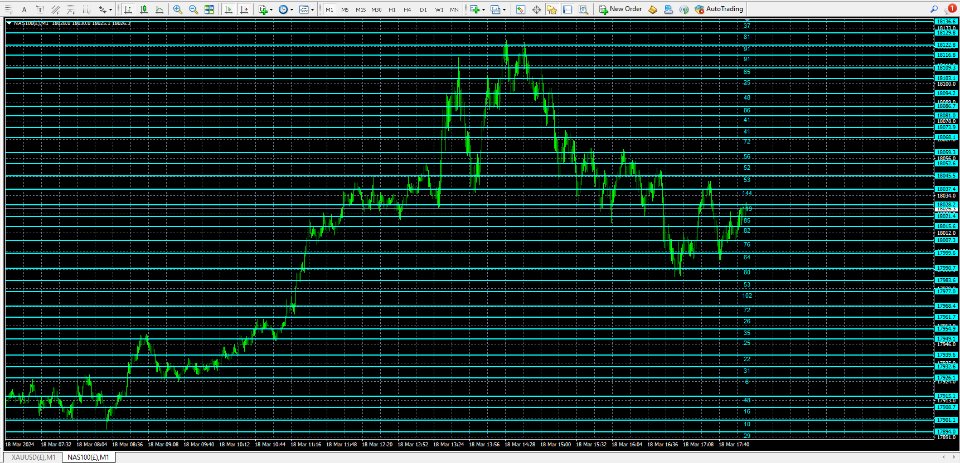The height and width of the screenshot is (463, 960).
Task: Select the M1 timeframe
Action: pyautogui.click(x=329, y=10)
